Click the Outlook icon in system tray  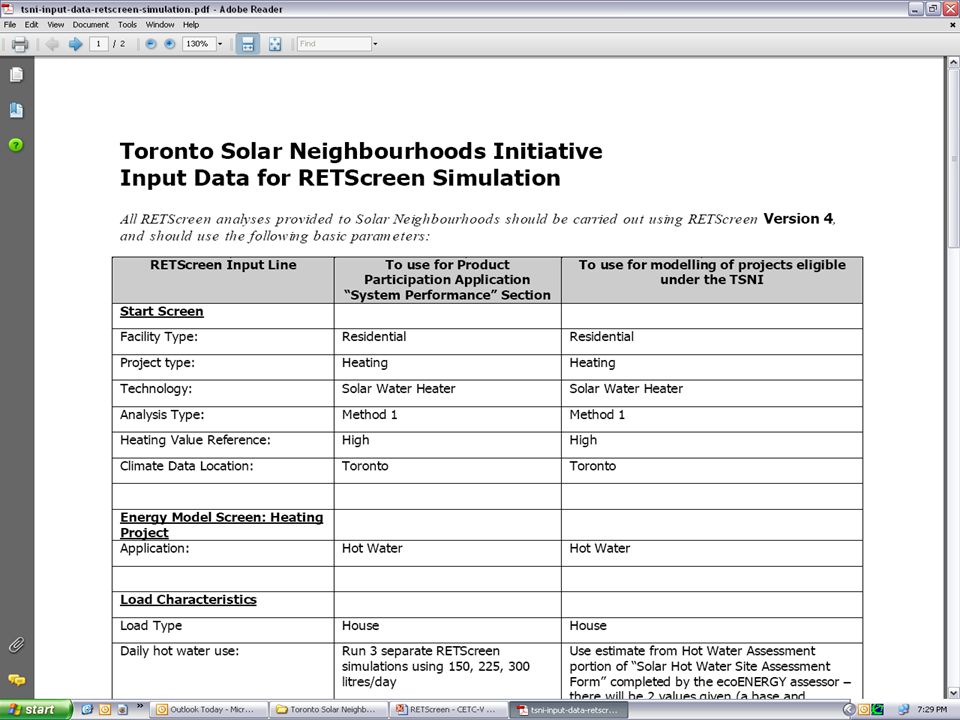[863, 710]
